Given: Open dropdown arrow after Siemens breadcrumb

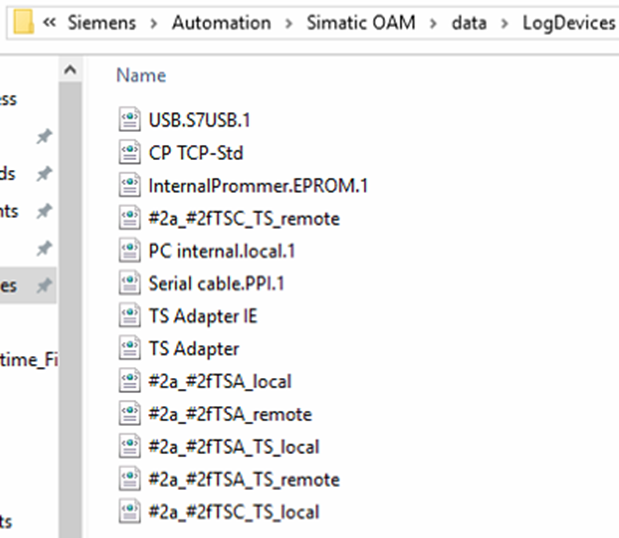Looking at the screenshot, I should (x=152, y=23).
